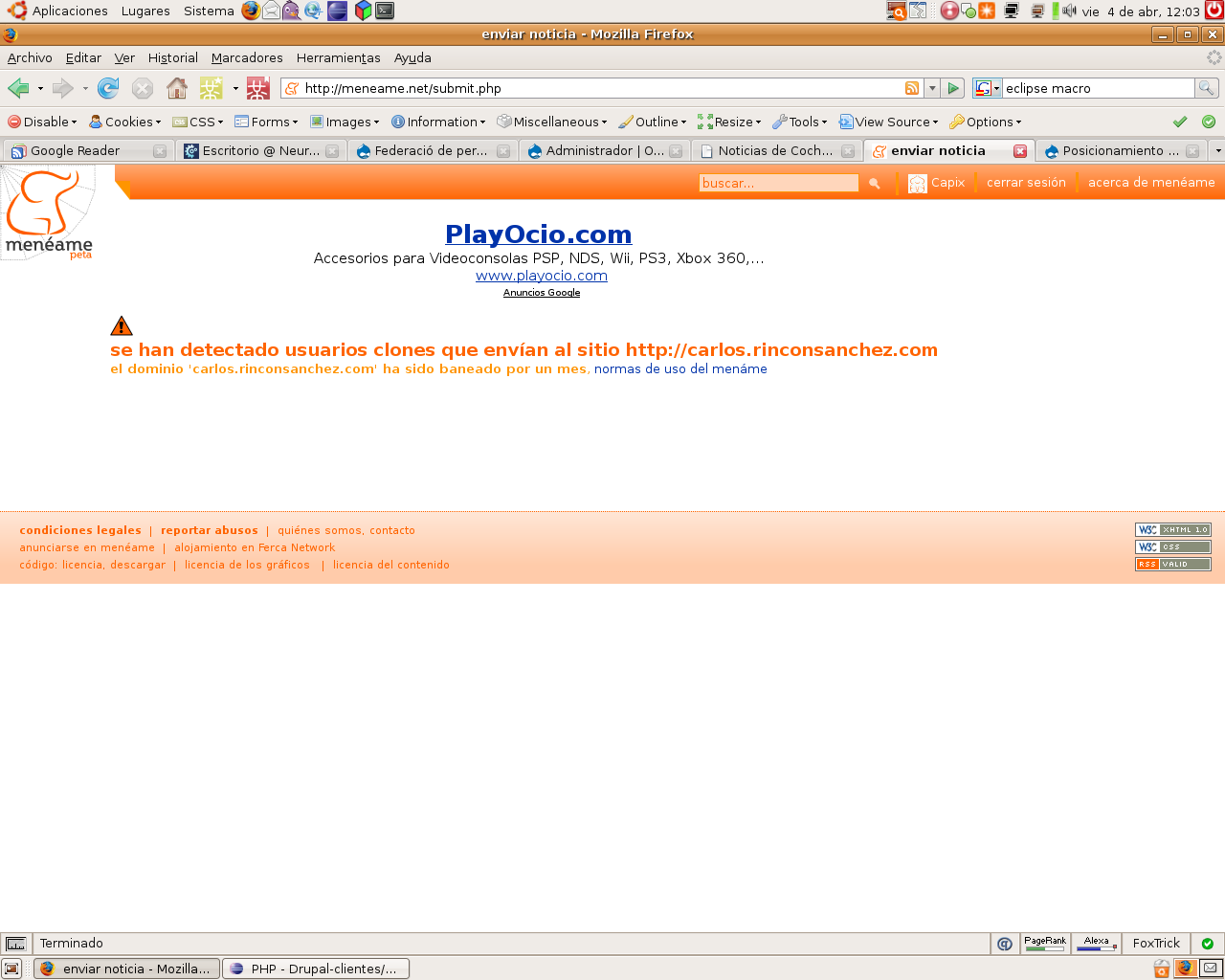Click cerrar sesión link
Viewport: 1225px width, 980px height.
(x=1026, y=182)
